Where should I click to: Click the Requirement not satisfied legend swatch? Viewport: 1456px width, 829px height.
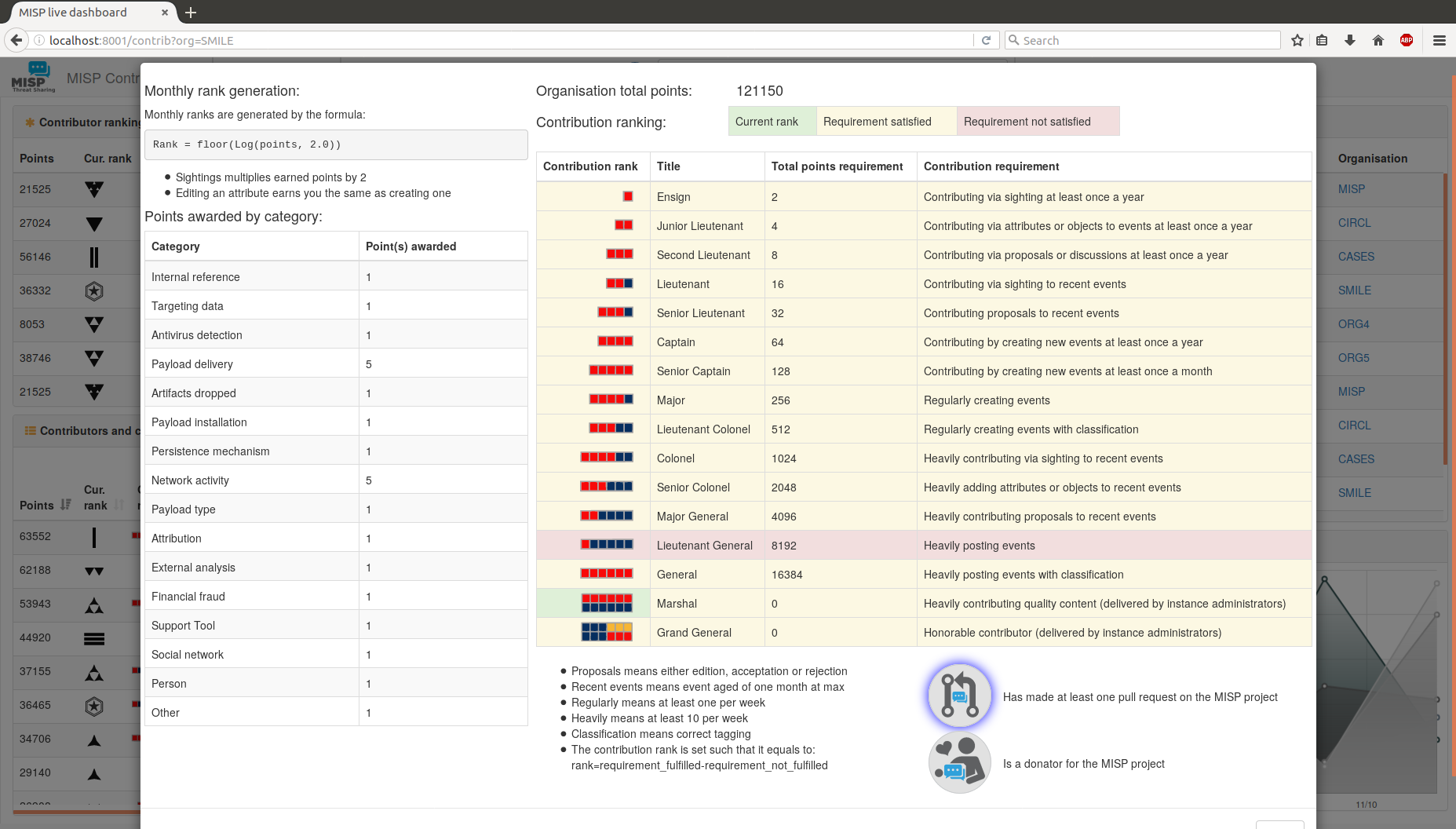[x=1037, y=122]
